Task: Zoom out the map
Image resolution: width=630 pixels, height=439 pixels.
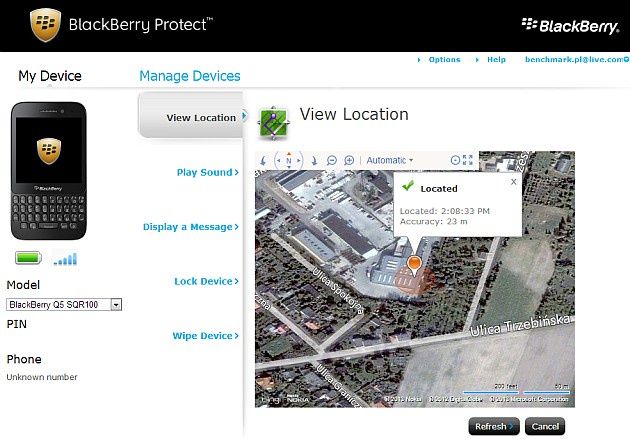Action: (x=331, y=161)
